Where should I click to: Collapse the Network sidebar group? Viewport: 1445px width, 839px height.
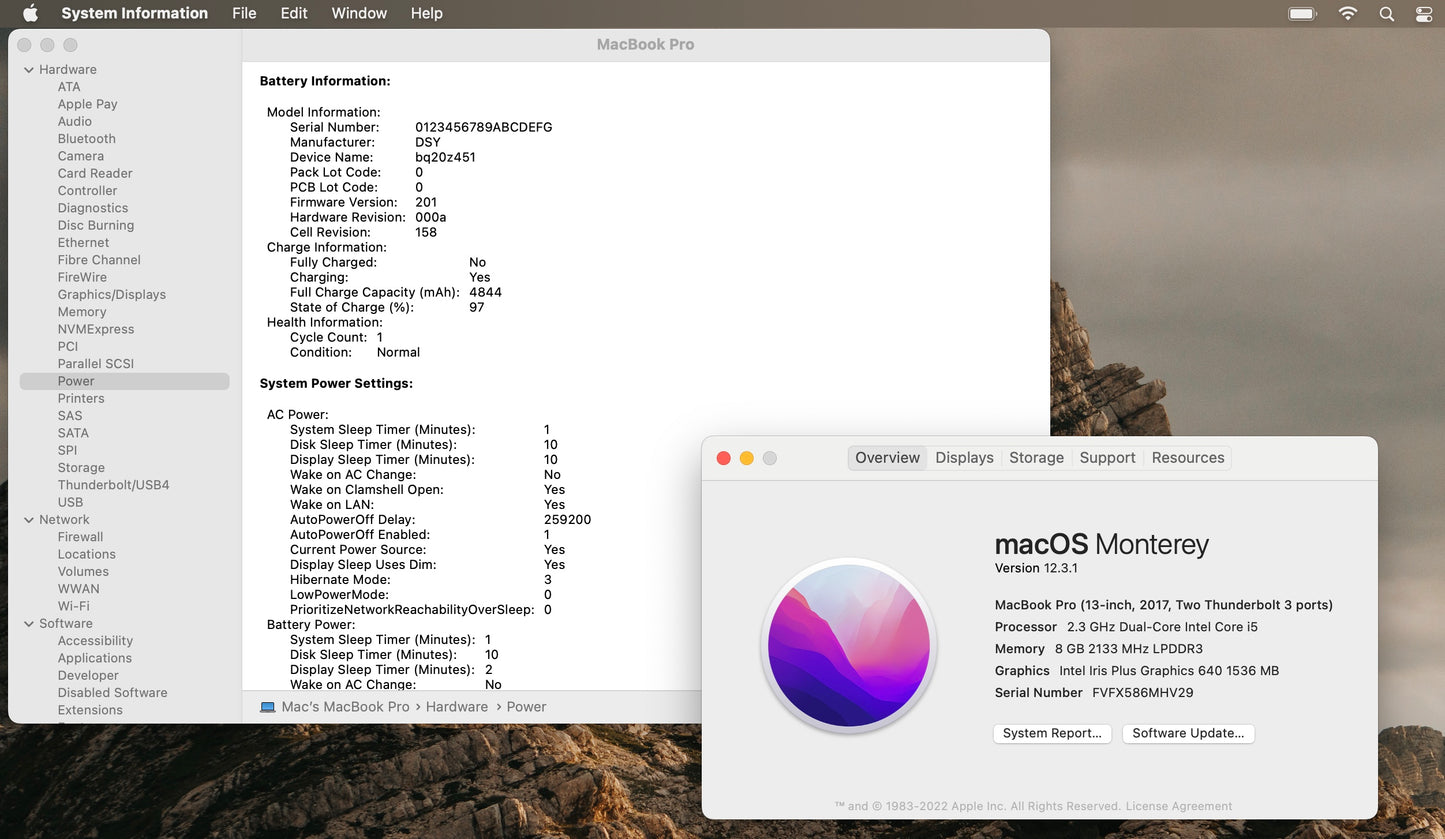click(29, 520)
